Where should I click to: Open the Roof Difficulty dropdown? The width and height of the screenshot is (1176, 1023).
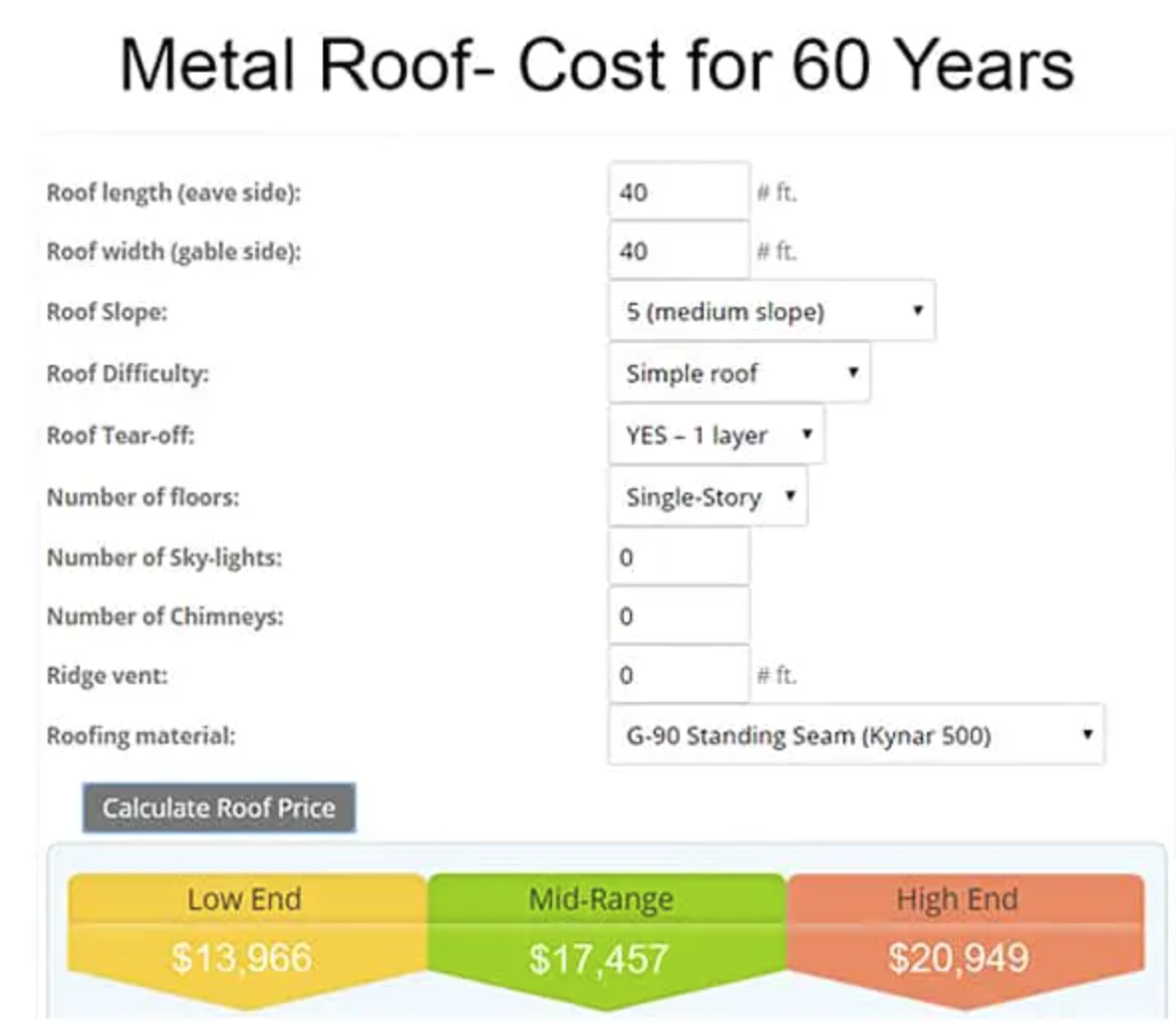pyautogui.click(x=739, y=372)
